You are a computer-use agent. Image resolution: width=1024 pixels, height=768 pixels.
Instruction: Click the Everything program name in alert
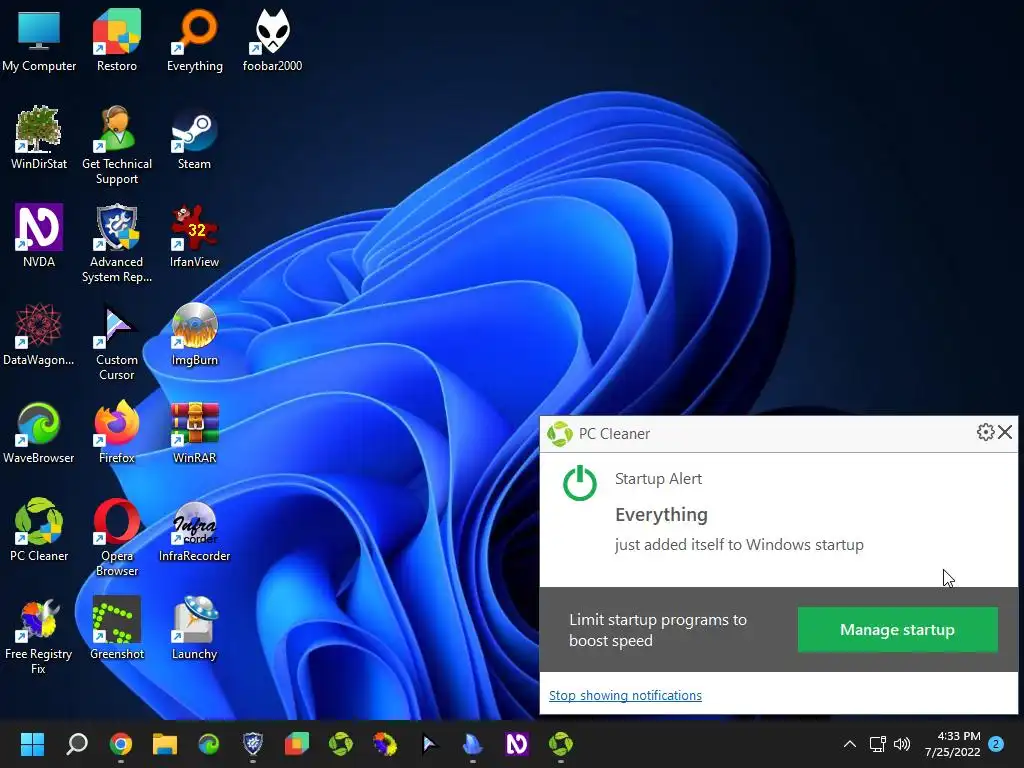[661, 515]
